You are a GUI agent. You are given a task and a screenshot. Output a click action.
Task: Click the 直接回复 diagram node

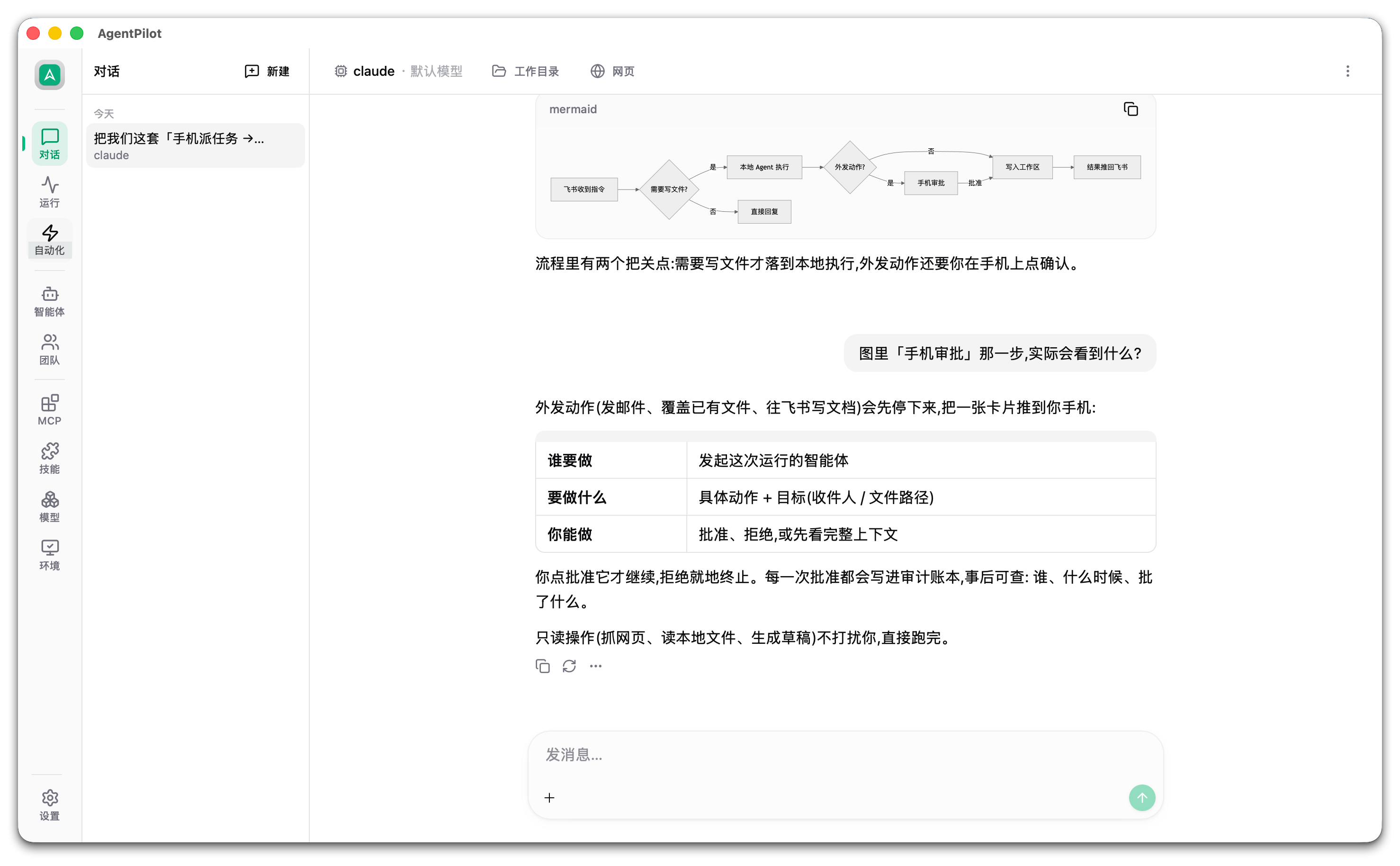(764, 212)
